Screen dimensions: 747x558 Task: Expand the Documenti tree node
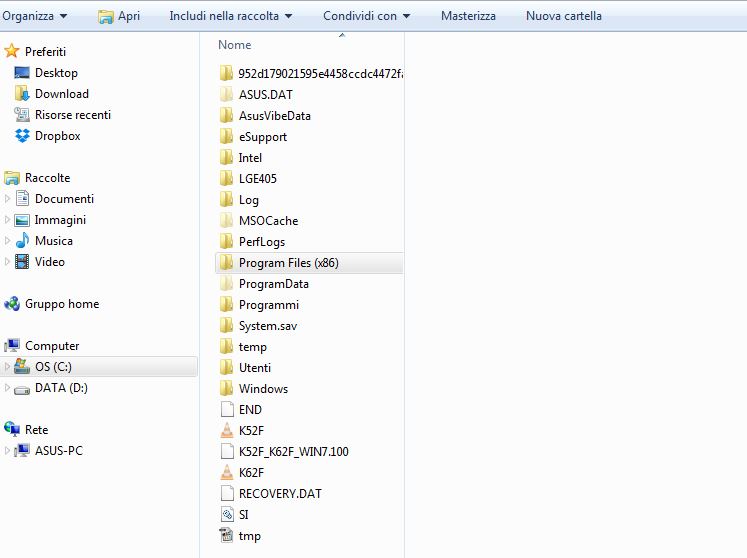(x=7, y=198)
